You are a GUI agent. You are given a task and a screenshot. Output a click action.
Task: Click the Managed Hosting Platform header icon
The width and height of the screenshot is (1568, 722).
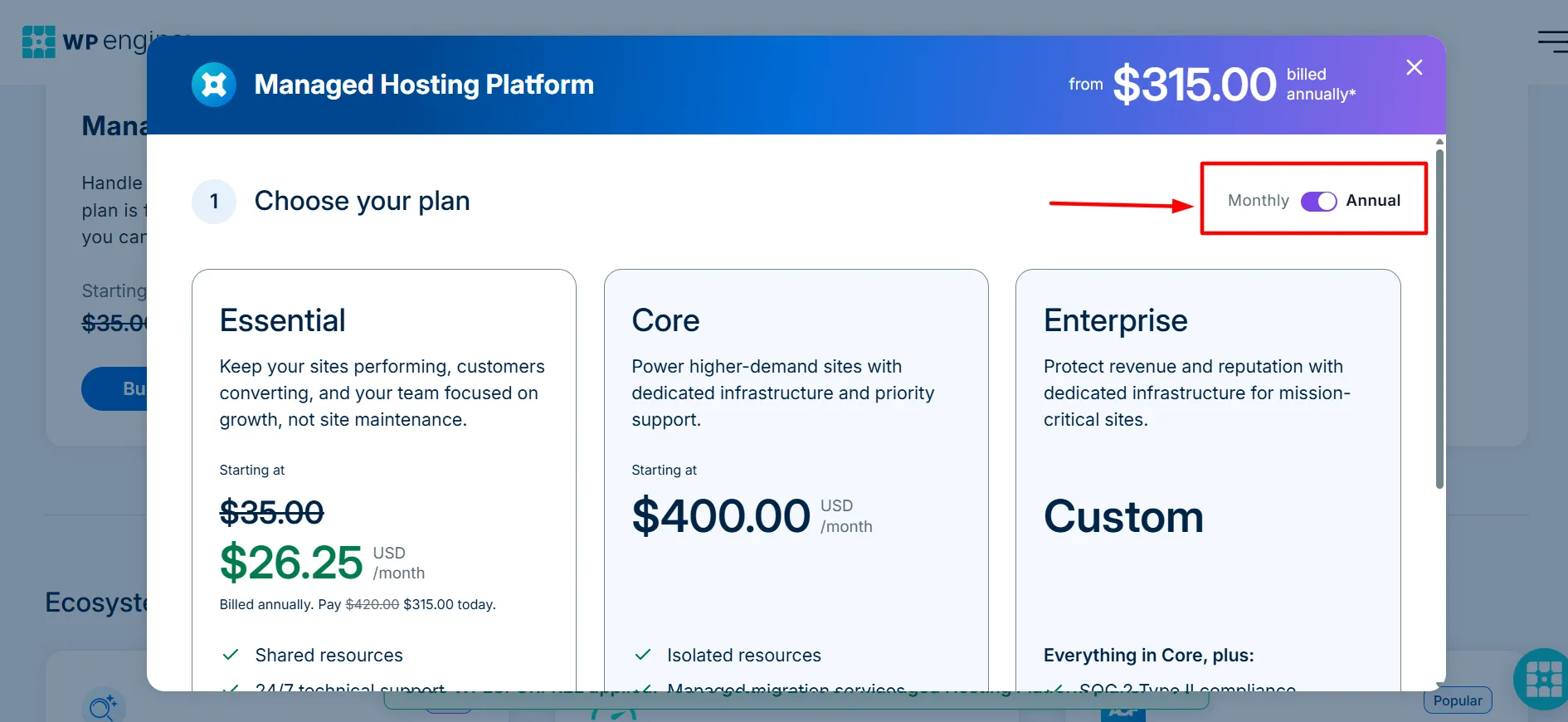point(214,85)
